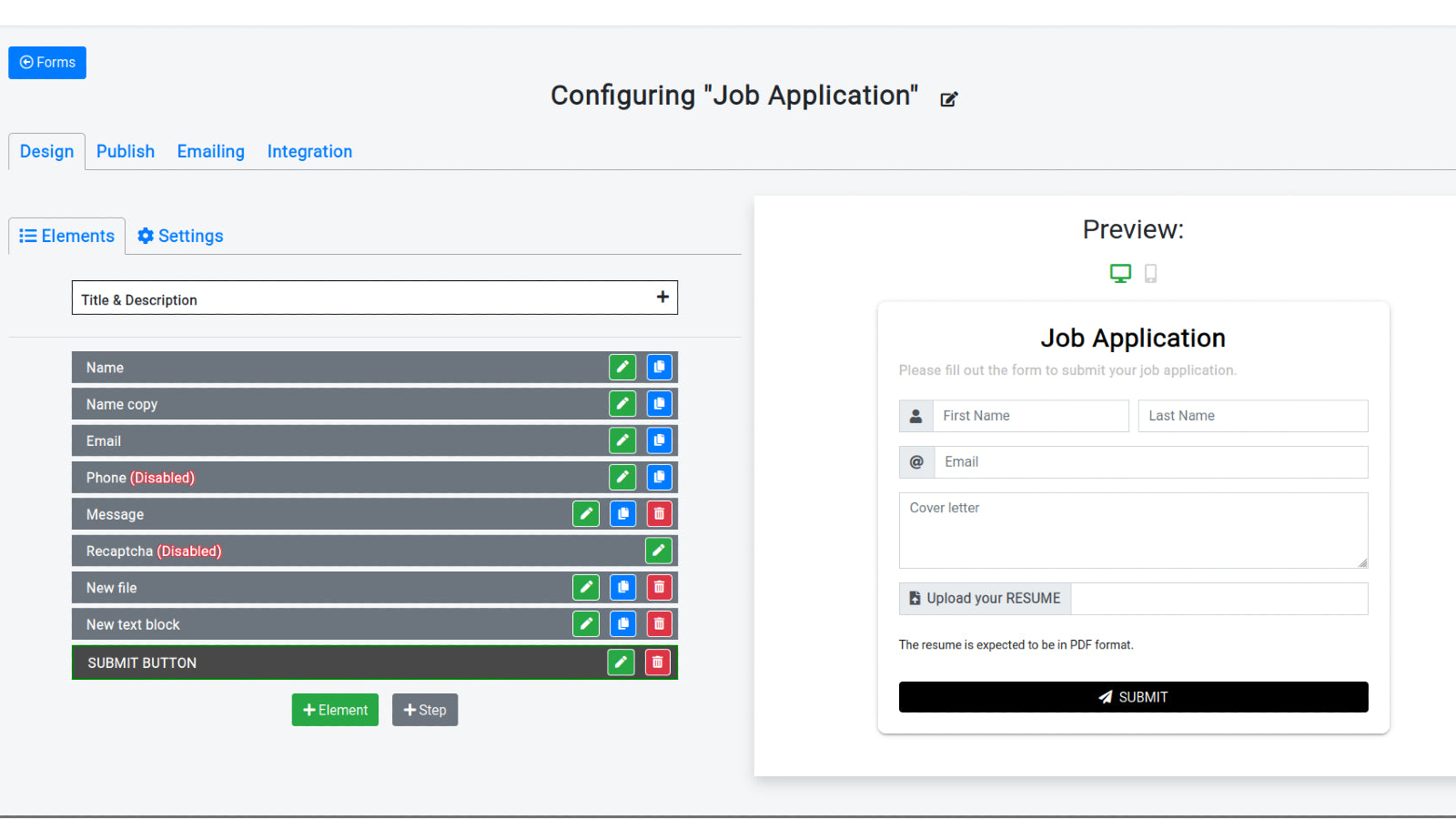Open the Publish tab
The height and width of the screenshot is (819, 1456).
[x=126, y=152]
